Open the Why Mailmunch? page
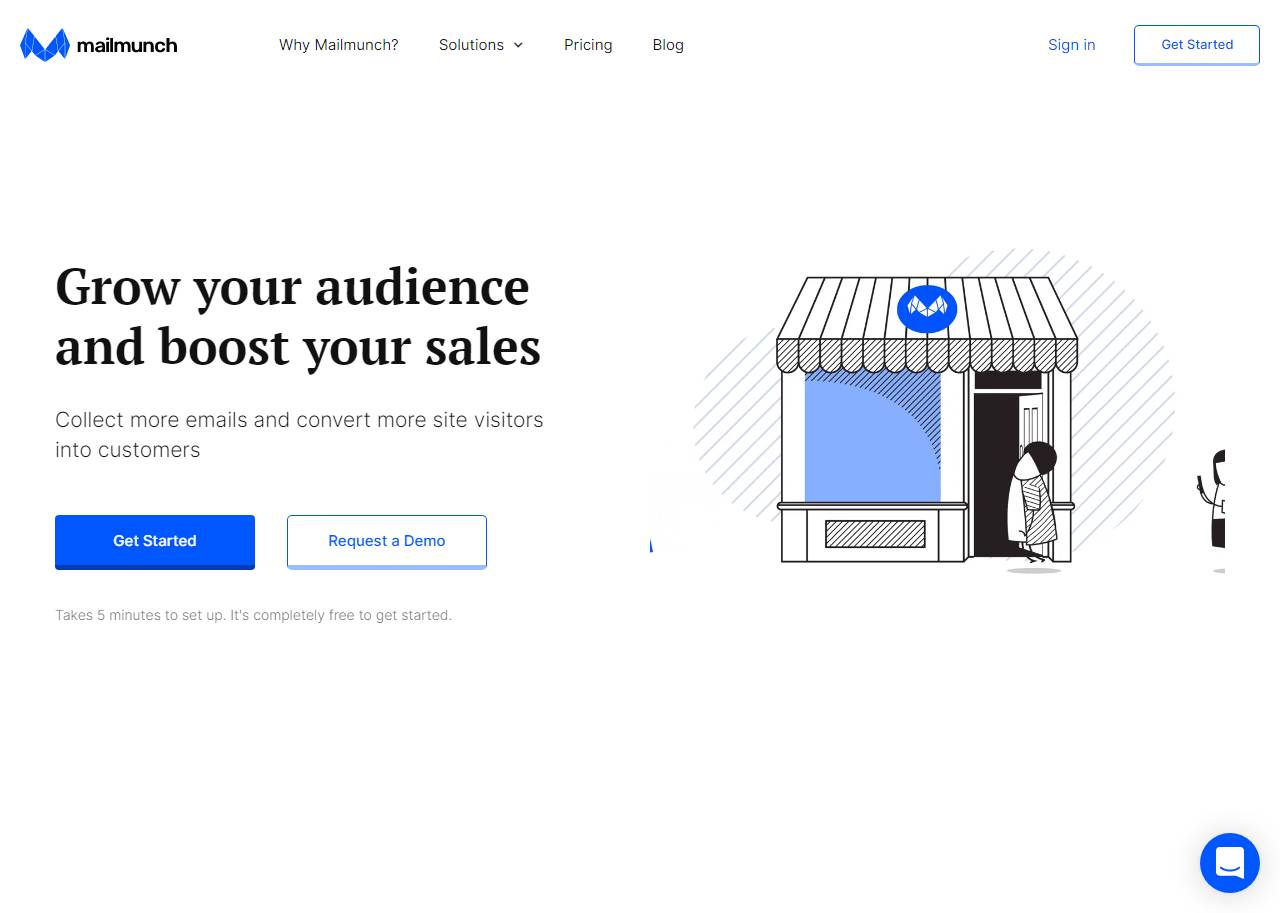 [x=338, y=45]
